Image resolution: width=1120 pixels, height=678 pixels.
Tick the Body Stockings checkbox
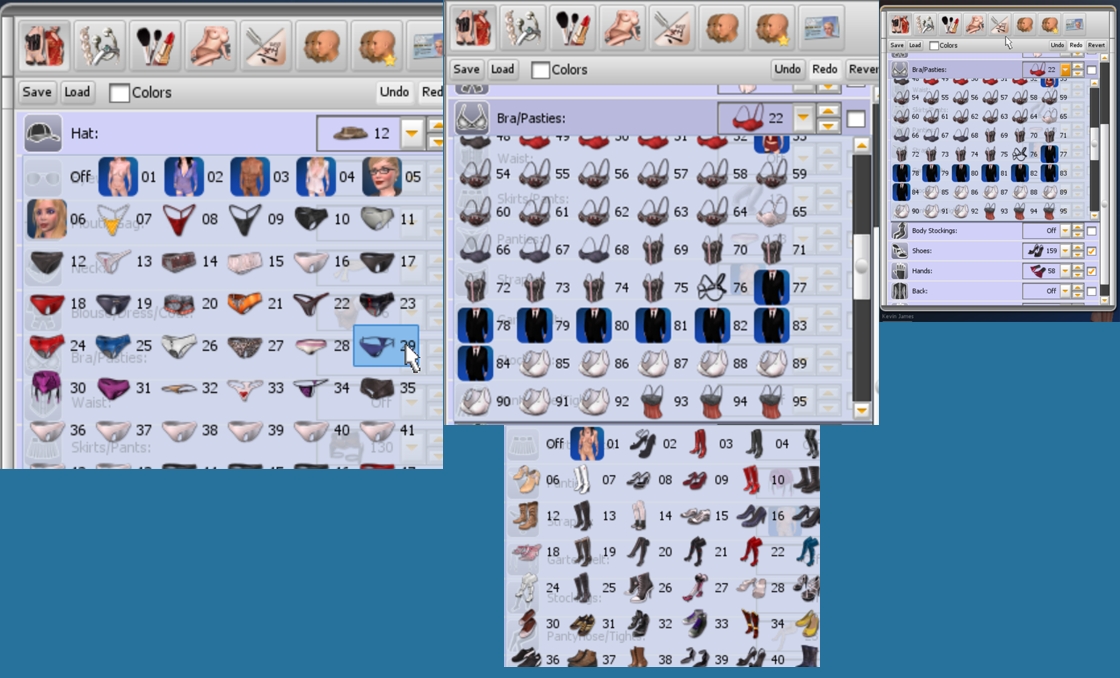pos(1092,231)
